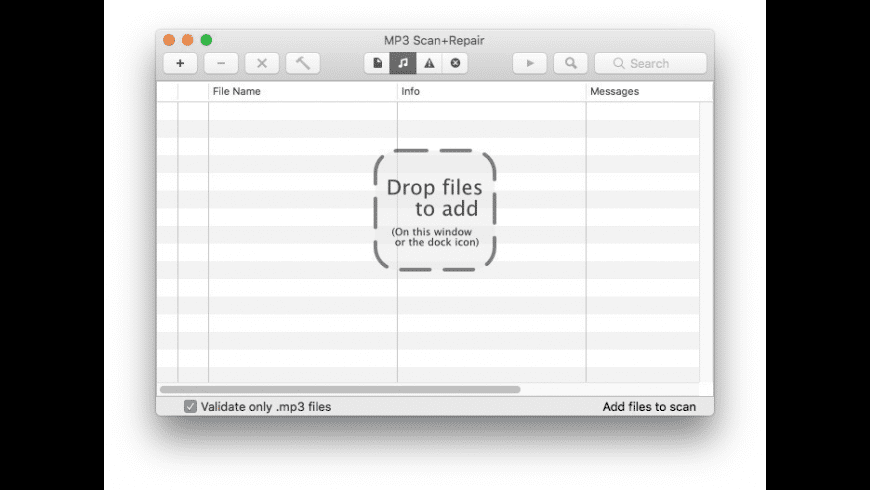Select the music note filter icon
The height and width of the screenshot is (490, 870).
(403, 63)
